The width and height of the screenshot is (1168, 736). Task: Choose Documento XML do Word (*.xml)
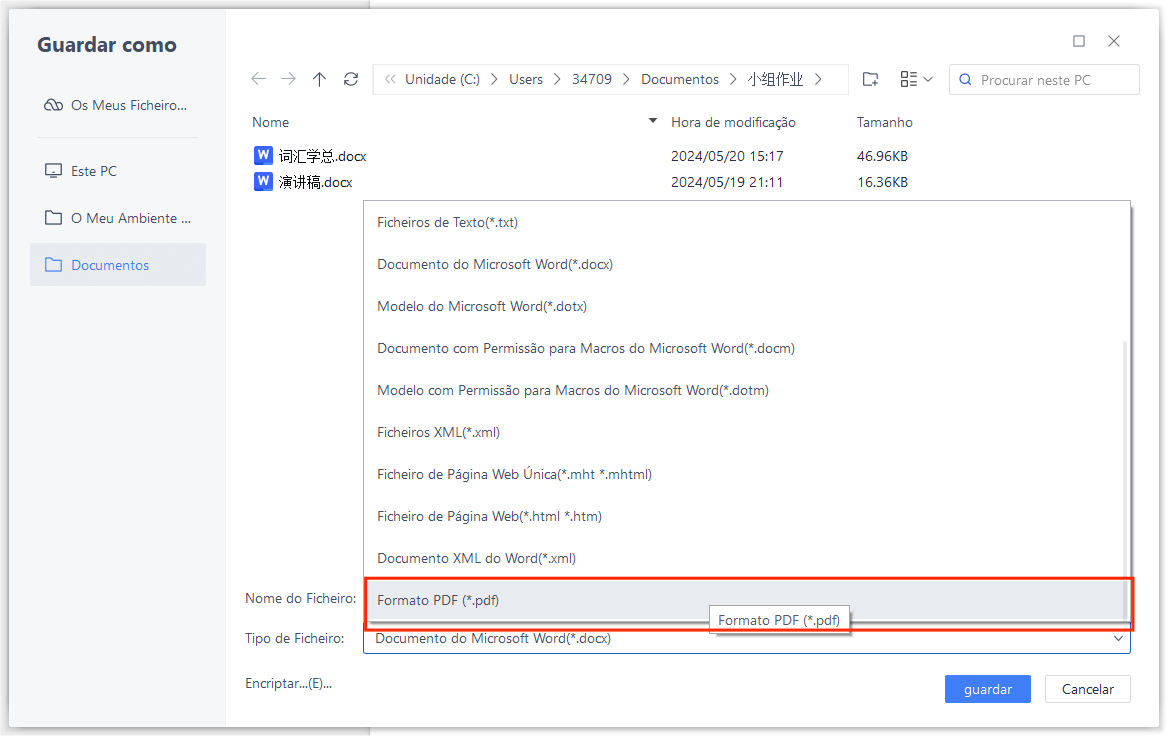click(743, 558)
